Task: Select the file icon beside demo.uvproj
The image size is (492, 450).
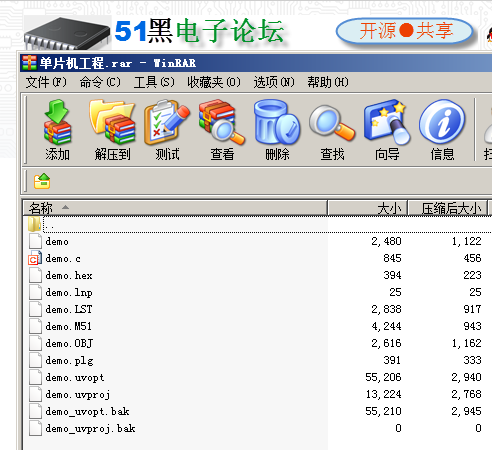Action: [x=35, y=394]
